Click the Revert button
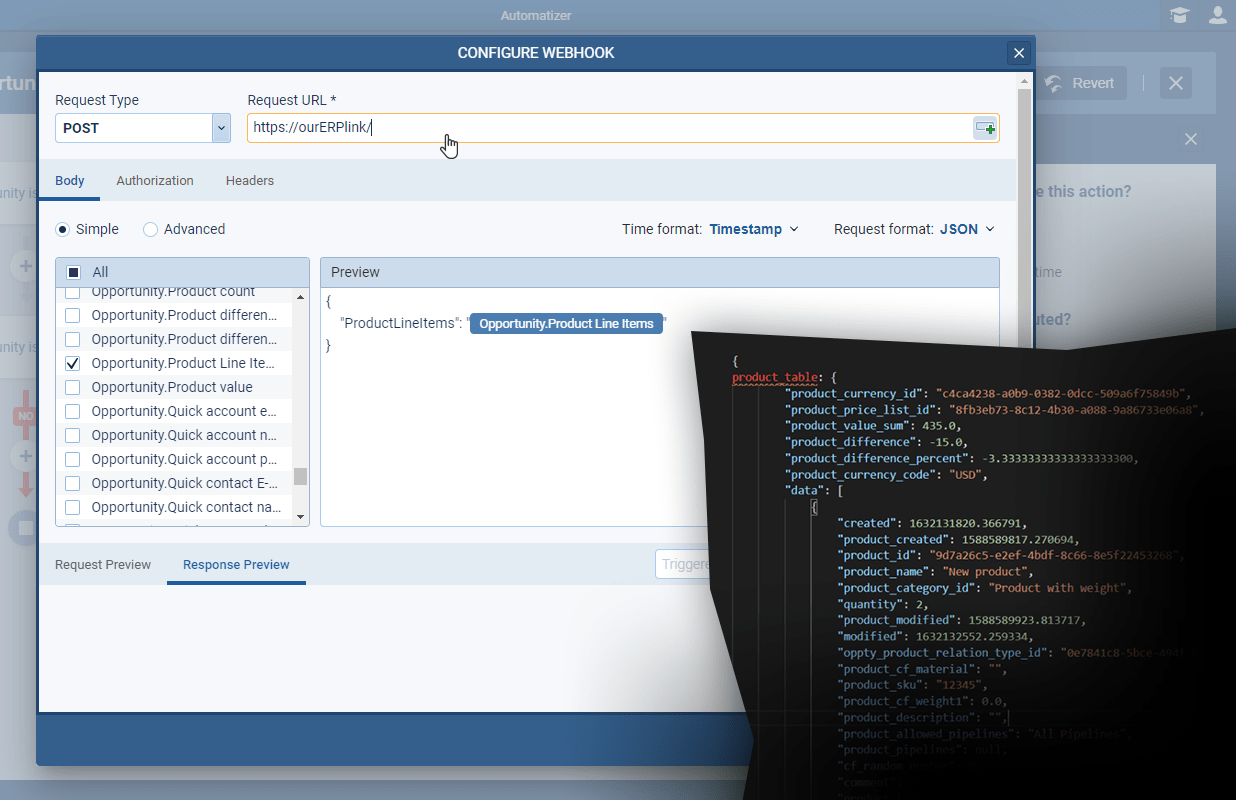Image resolution: width=1236 pixels, height=800 pixels. click(1080, 83)
